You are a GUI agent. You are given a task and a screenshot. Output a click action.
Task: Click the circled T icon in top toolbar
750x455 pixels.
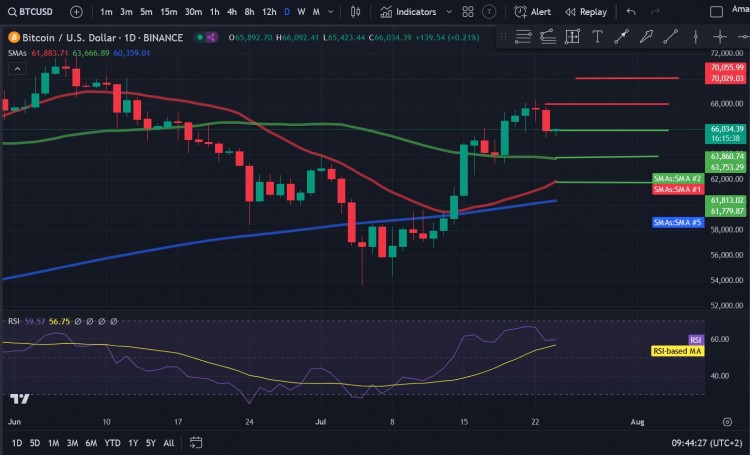489,12
